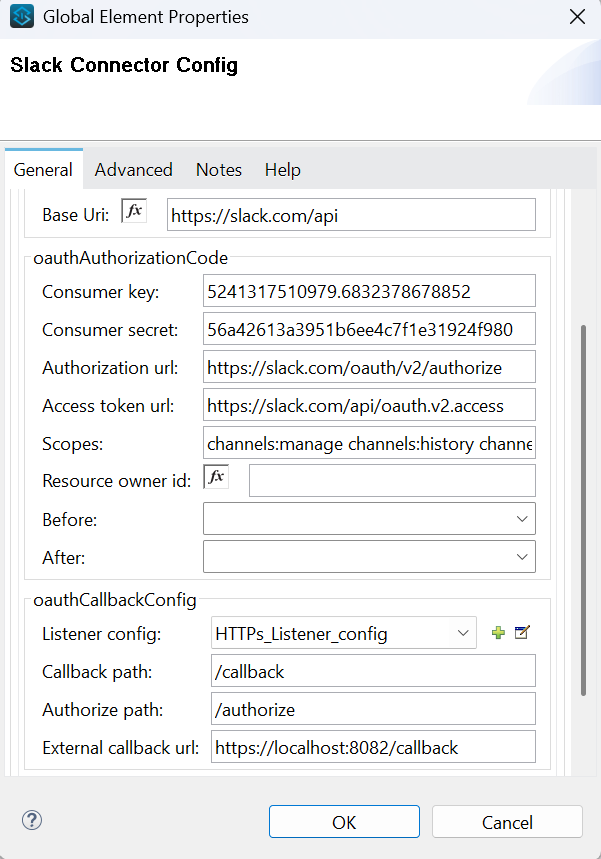Click the Resource owner id label
Viewport: 601px width, 859px height.
(117, 481)
